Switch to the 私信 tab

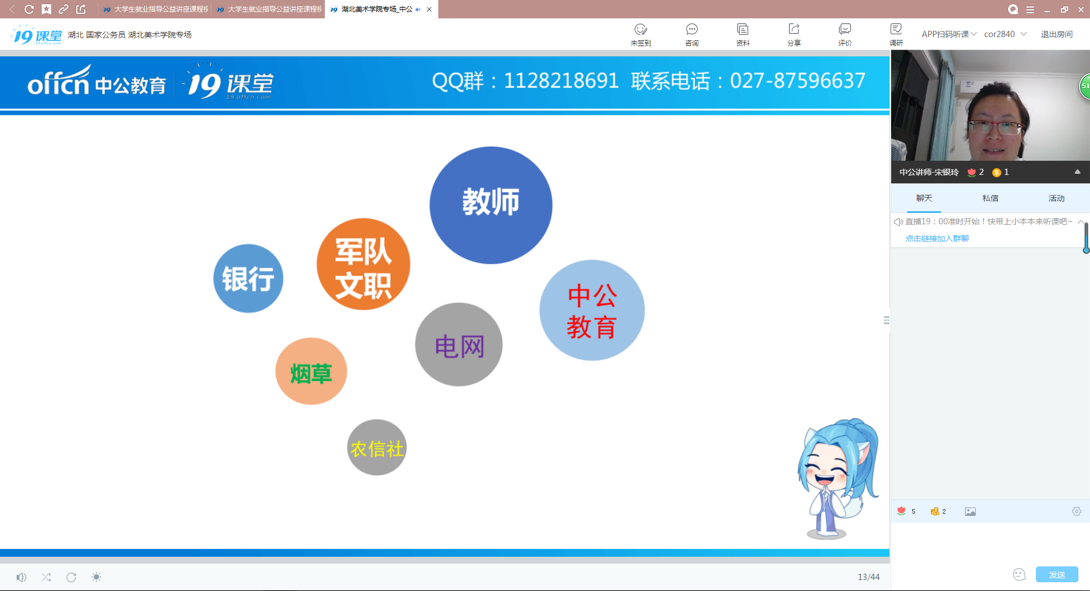point(990,198)
